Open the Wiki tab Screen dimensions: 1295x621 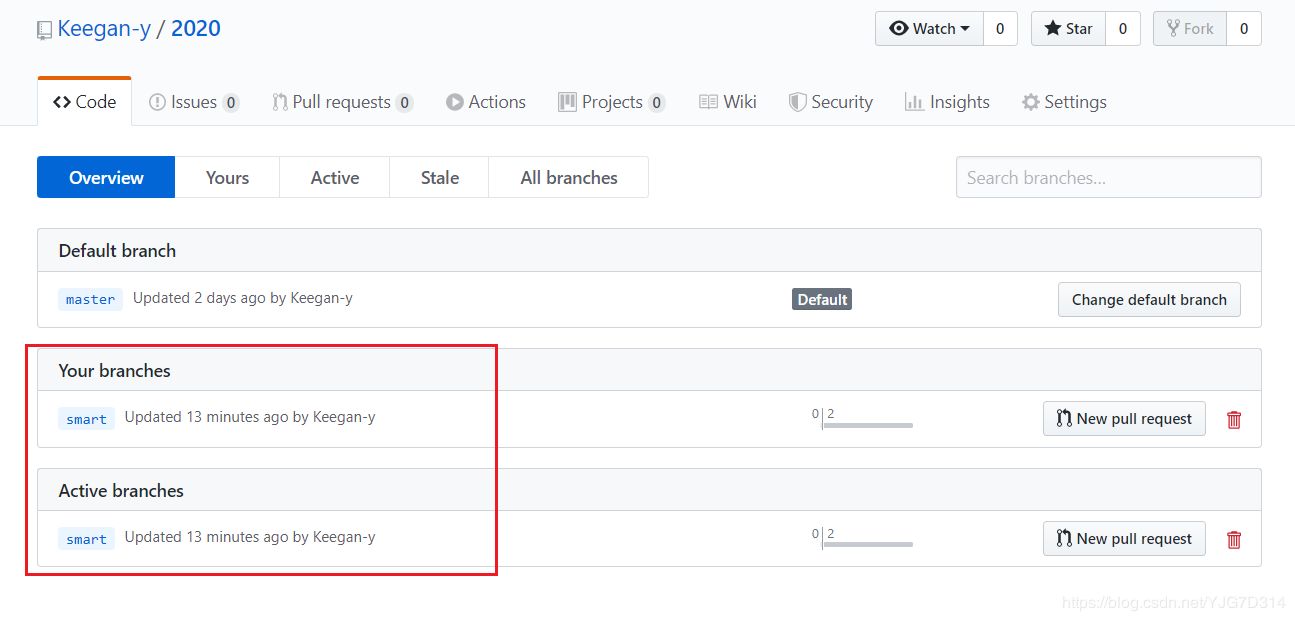[x=728, y=102]
